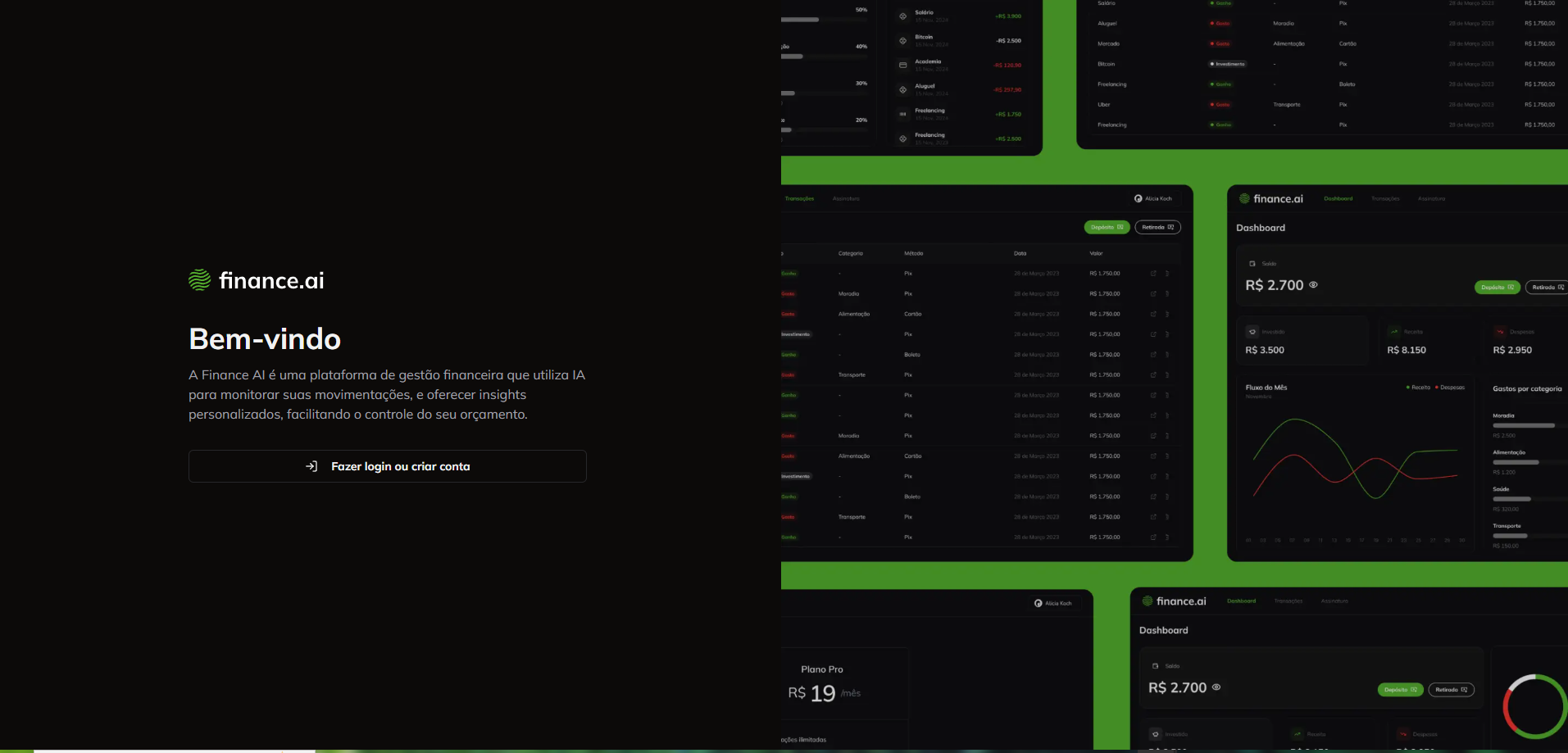Click the Alicia Koch avatar above the Plano Pro card
This screenshot has height=753, width=1568.
pyautogui.click(x=1039, y=603)
